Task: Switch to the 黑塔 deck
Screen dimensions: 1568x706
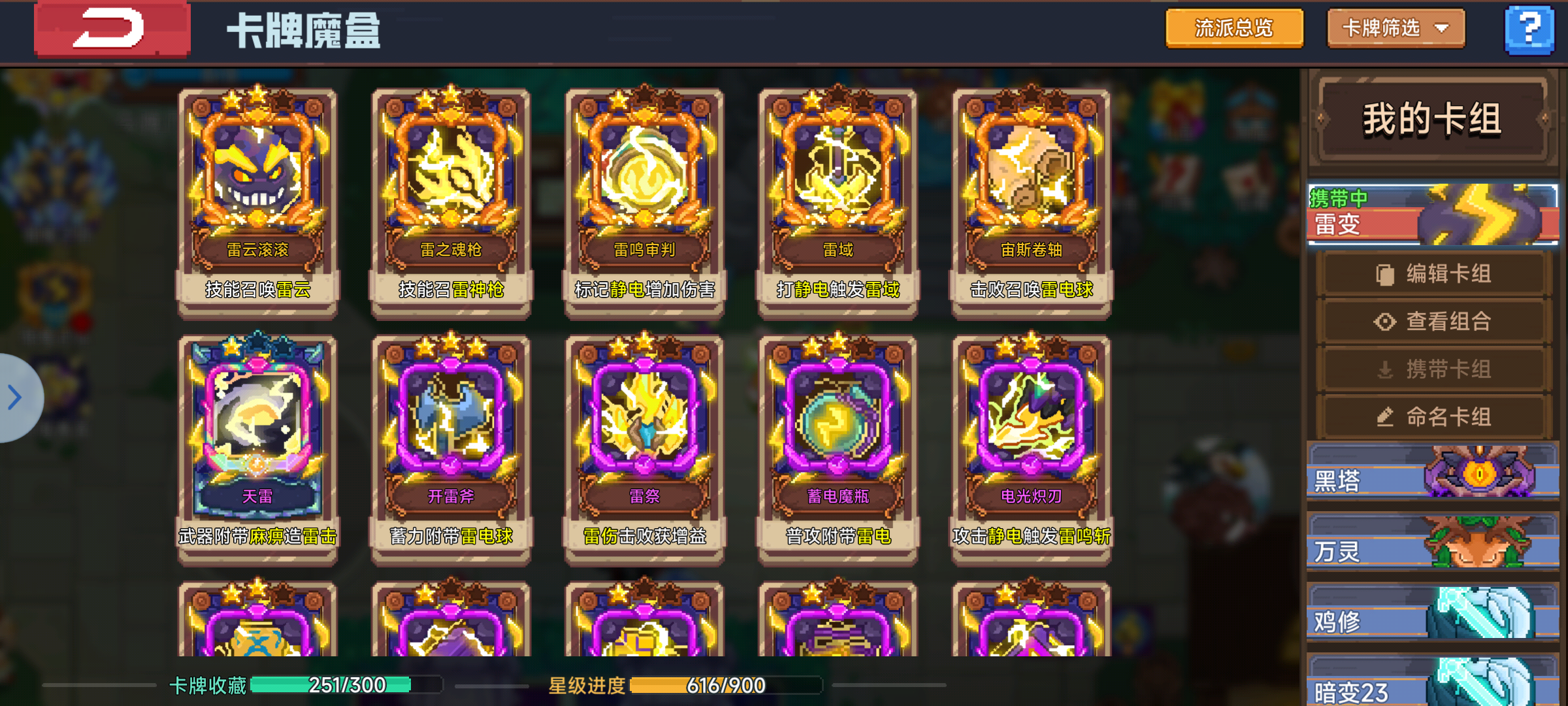Action: tap(1432, 472)
